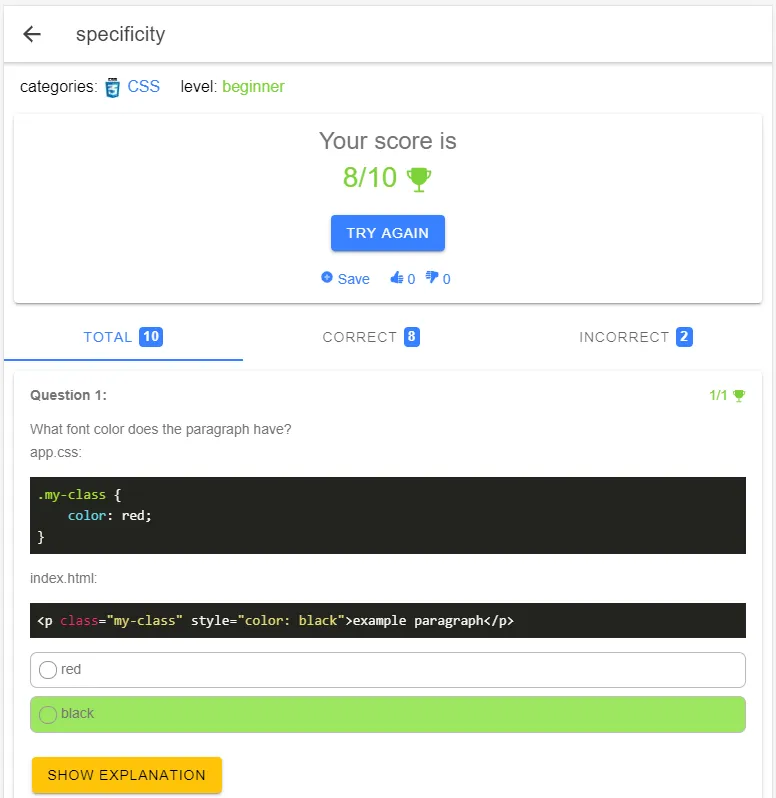Click the app.css: label
Image resolution: width=776 pixels, height=798 pixels.
(56, 452)
